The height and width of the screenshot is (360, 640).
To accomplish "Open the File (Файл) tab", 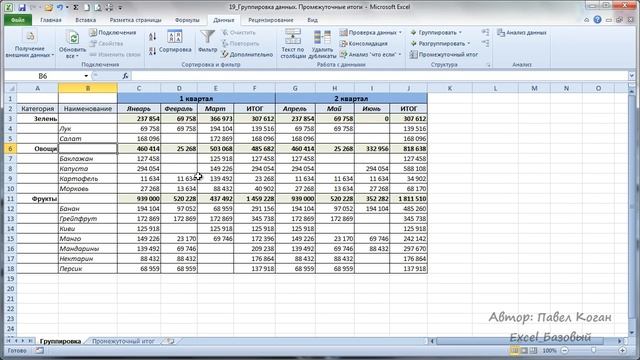I will pyautogui.click(x=18, y=20).
